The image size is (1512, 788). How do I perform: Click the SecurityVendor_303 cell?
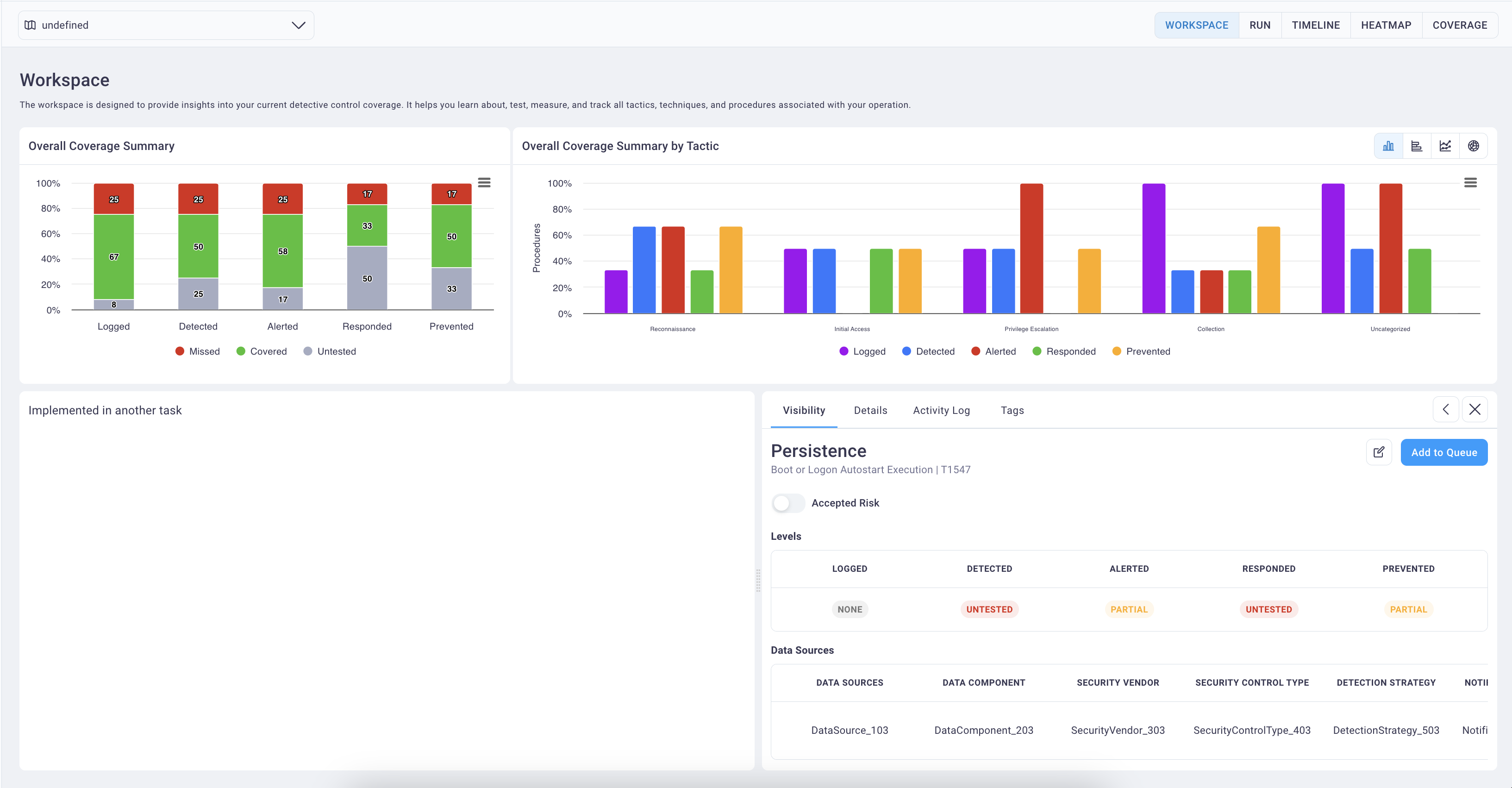pos(1118,730)
